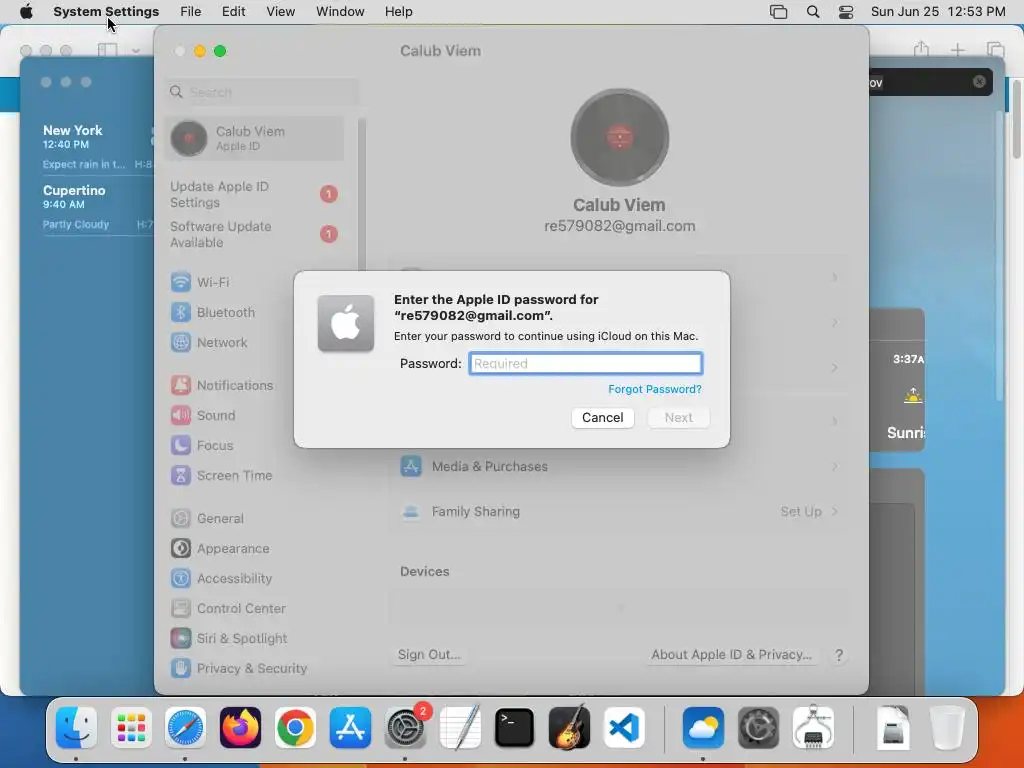Open Weather app from the Dock

tap(703, 728)
